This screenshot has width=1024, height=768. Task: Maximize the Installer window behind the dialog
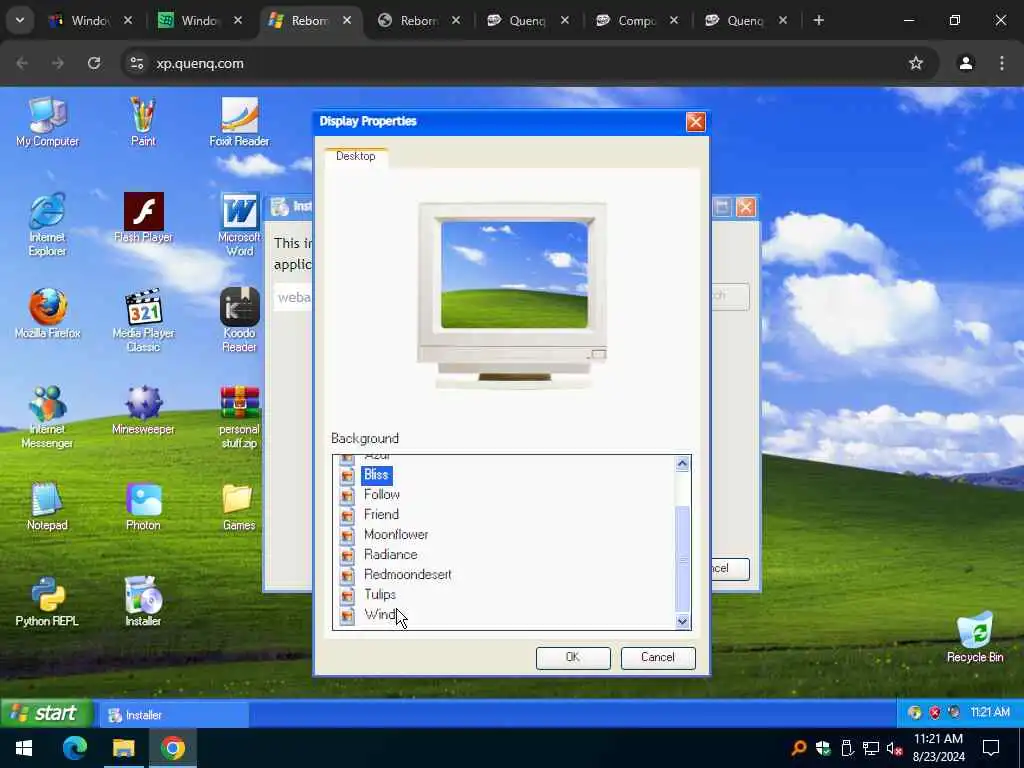tap(722, 208)
